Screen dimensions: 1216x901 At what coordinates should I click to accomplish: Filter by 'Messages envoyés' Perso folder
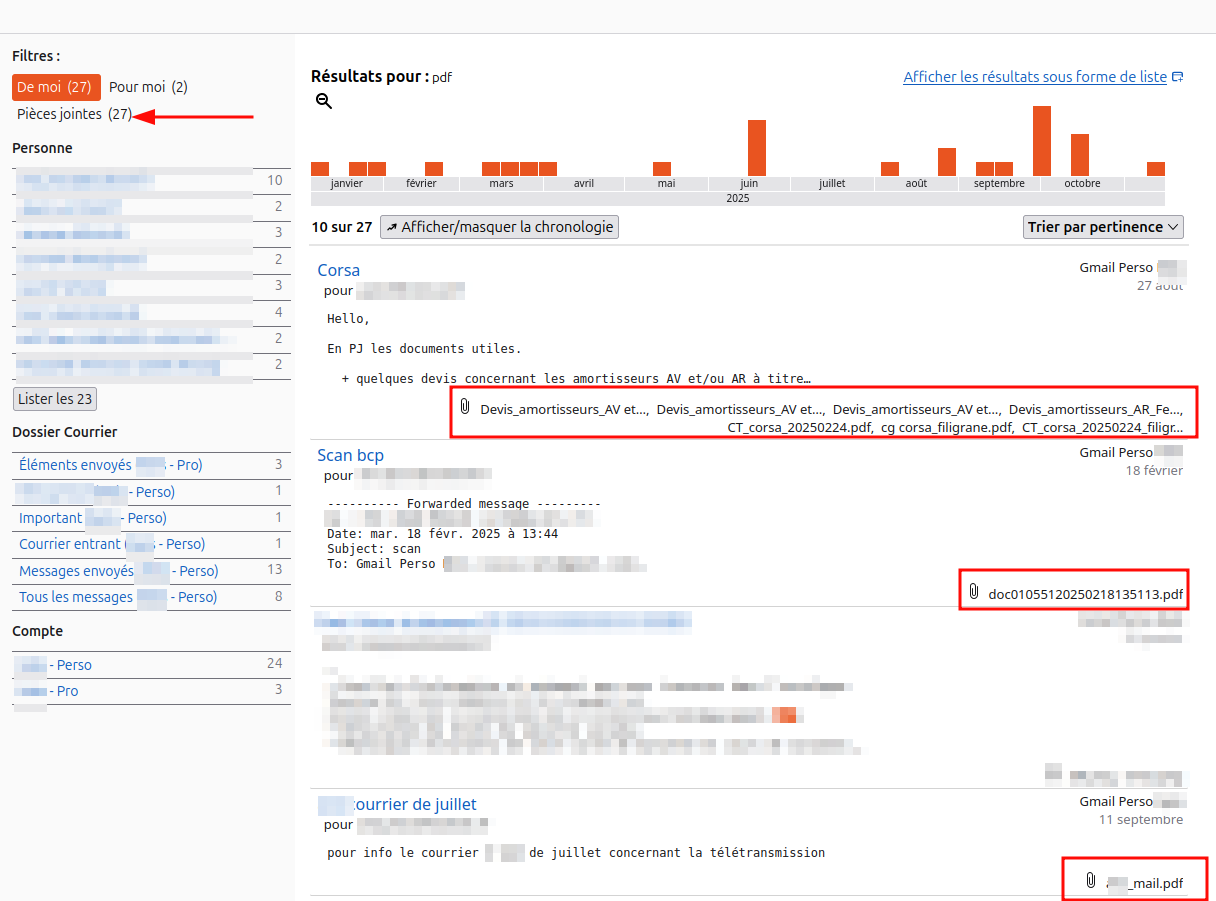(x=151, y=571)
